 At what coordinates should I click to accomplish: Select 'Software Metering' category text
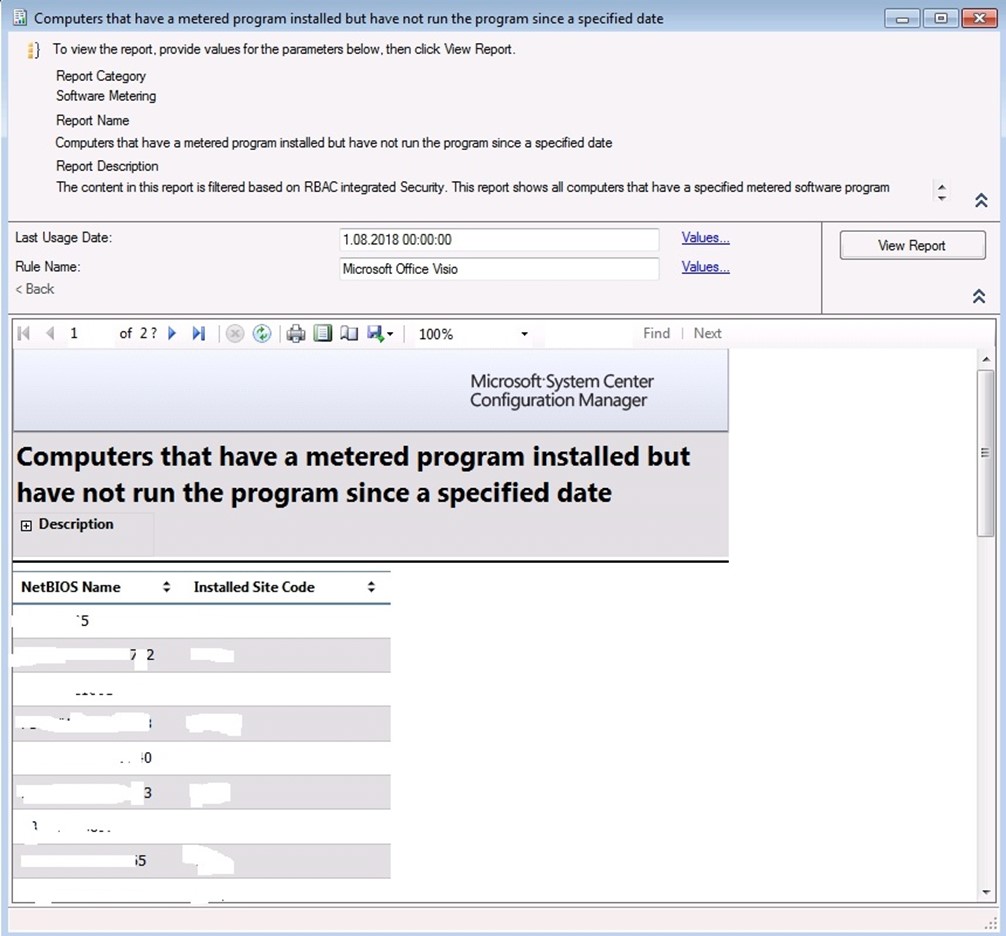click(x=106, y=96)
